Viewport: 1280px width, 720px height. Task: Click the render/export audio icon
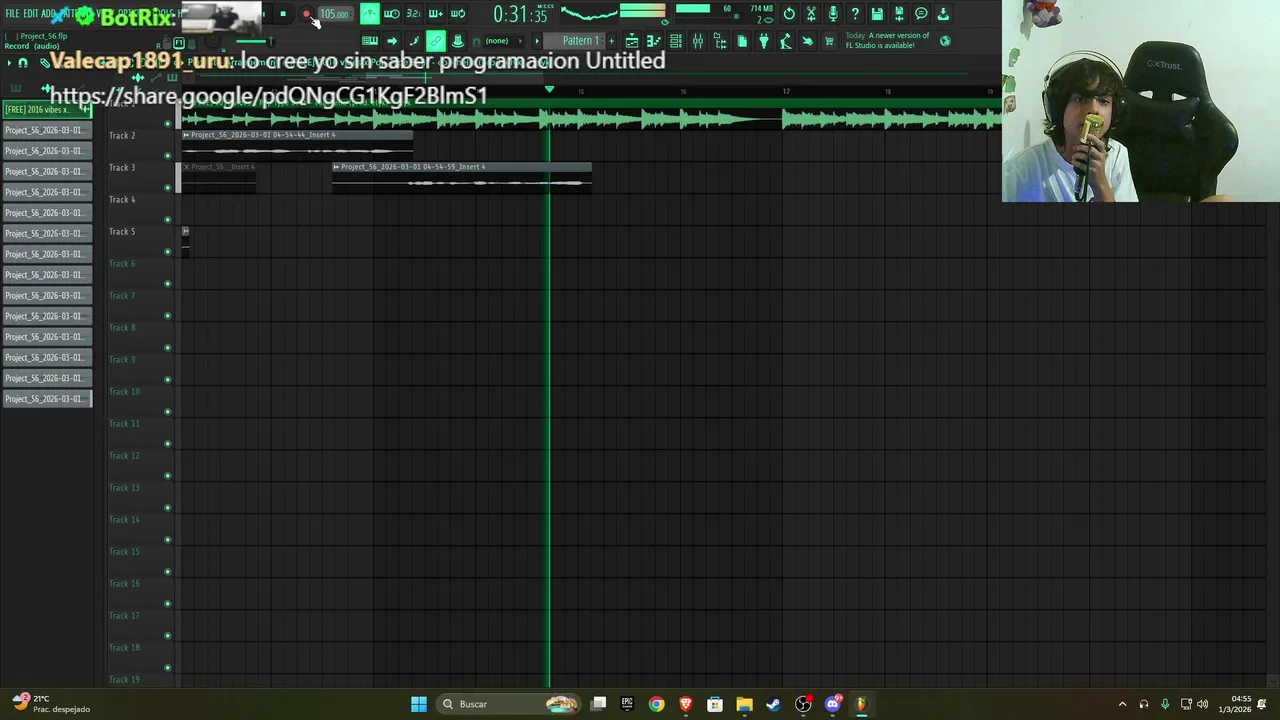tap(899, 14)
